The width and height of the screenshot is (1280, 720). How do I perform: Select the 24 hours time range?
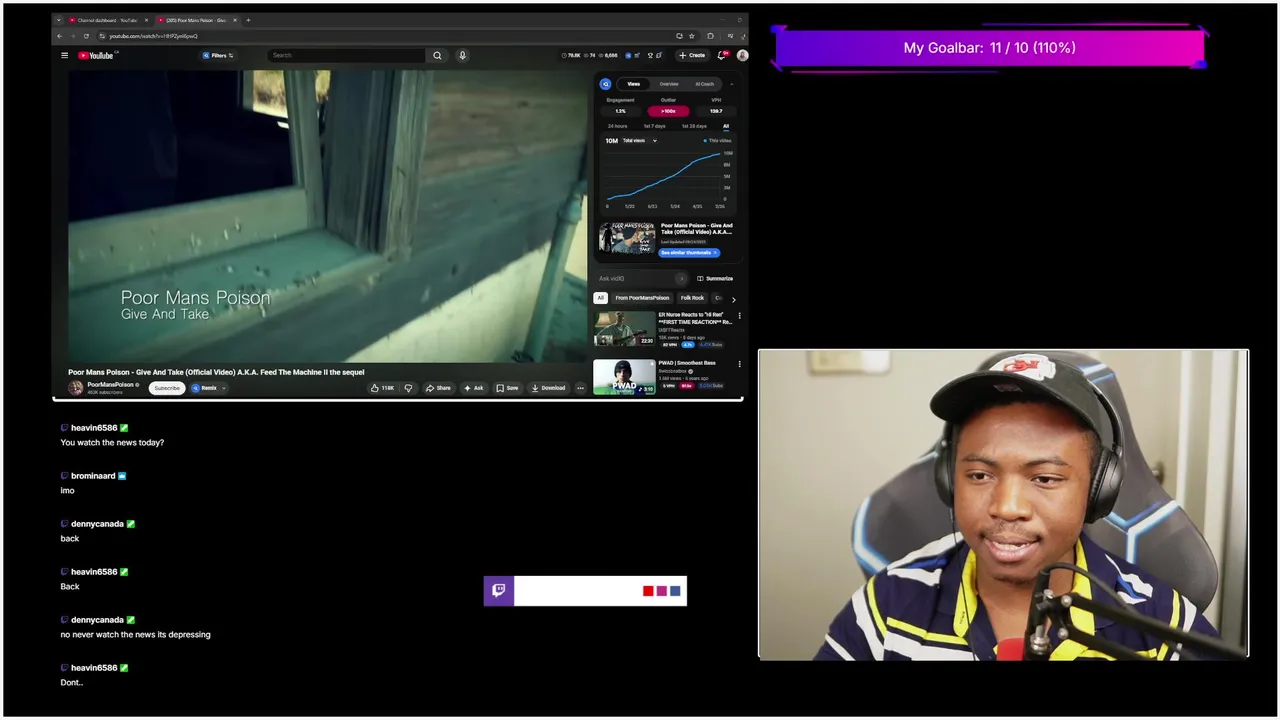(617, 126)
